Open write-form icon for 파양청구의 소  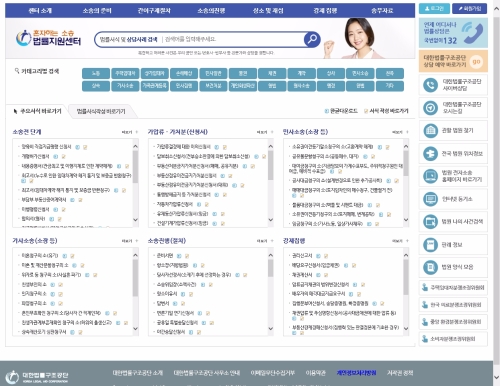[x=60, y=304]
